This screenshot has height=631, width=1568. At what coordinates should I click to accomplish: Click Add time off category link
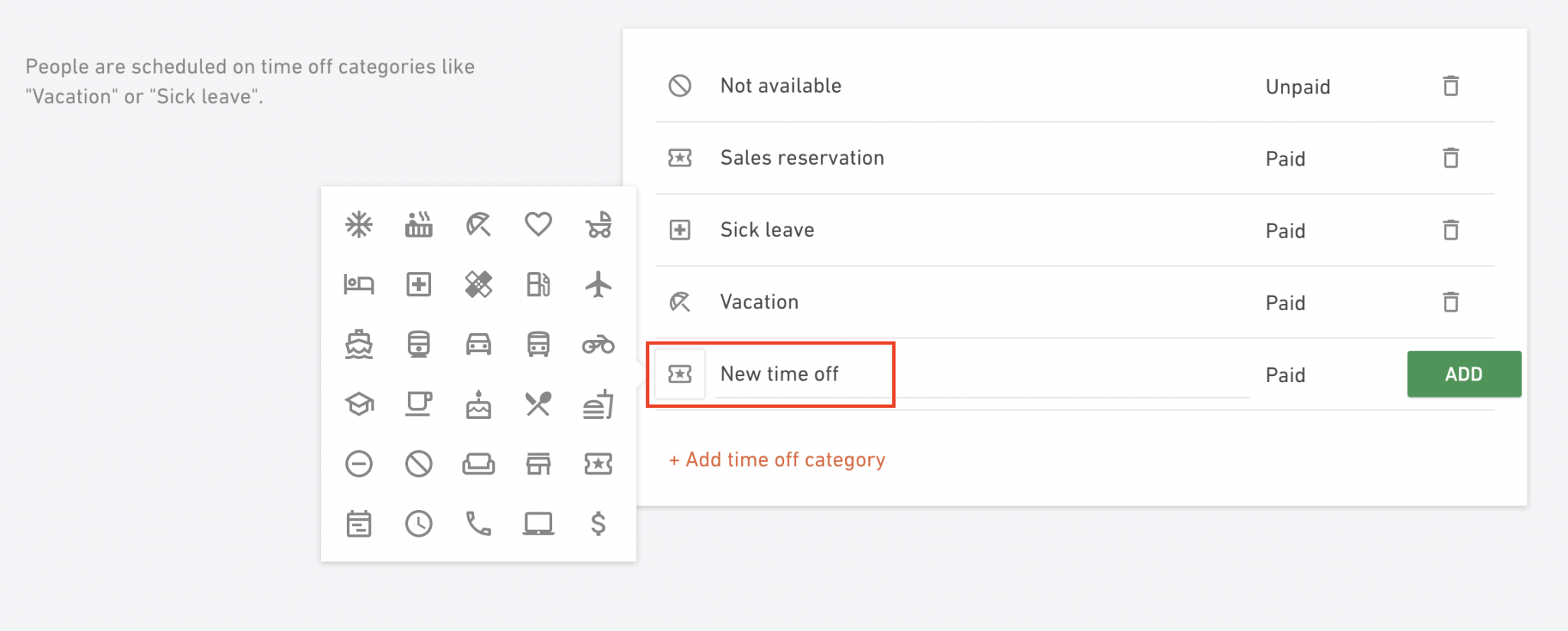pos(777,459)
